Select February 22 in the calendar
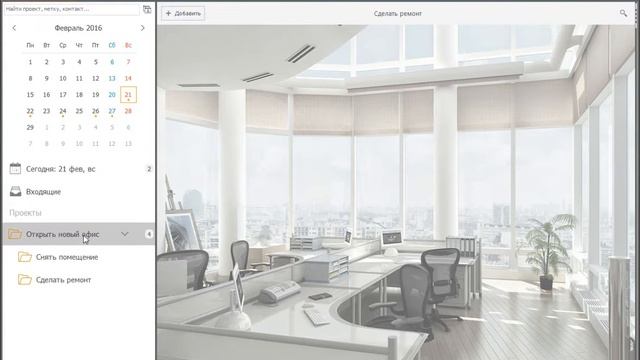This screenshot has height=360, width=640. point(30,111)
